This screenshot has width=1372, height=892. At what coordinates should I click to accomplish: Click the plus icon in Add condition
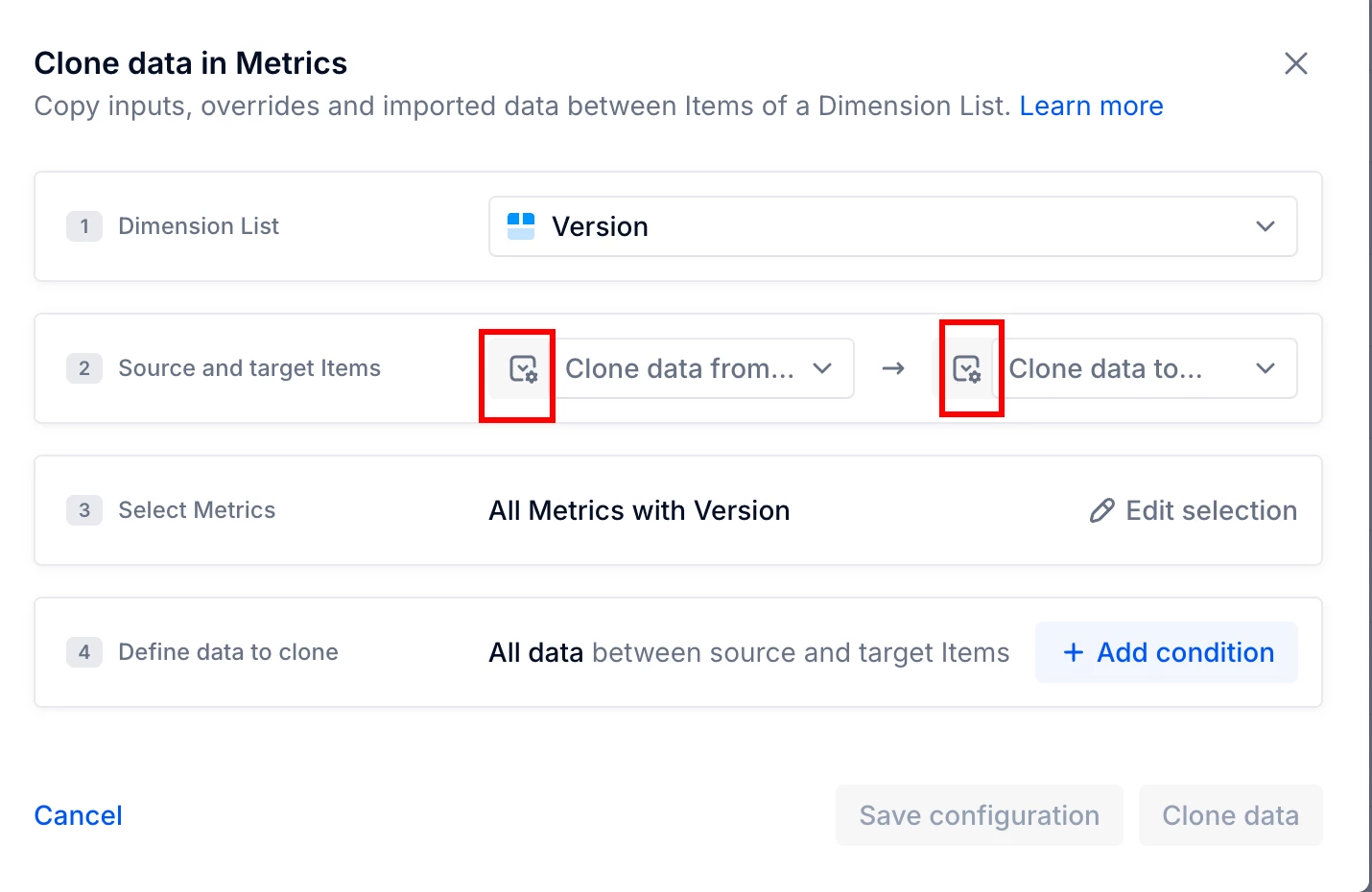tap(1074, 652)
